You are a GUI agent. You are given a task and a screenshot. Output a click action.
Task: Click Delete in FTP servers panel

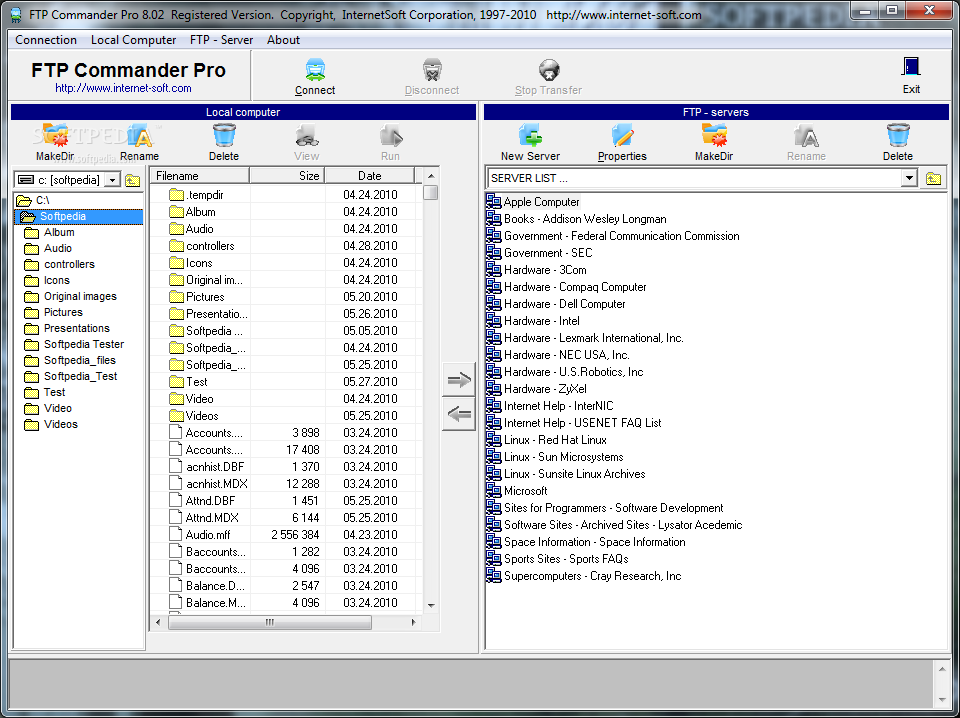(898, 142)
